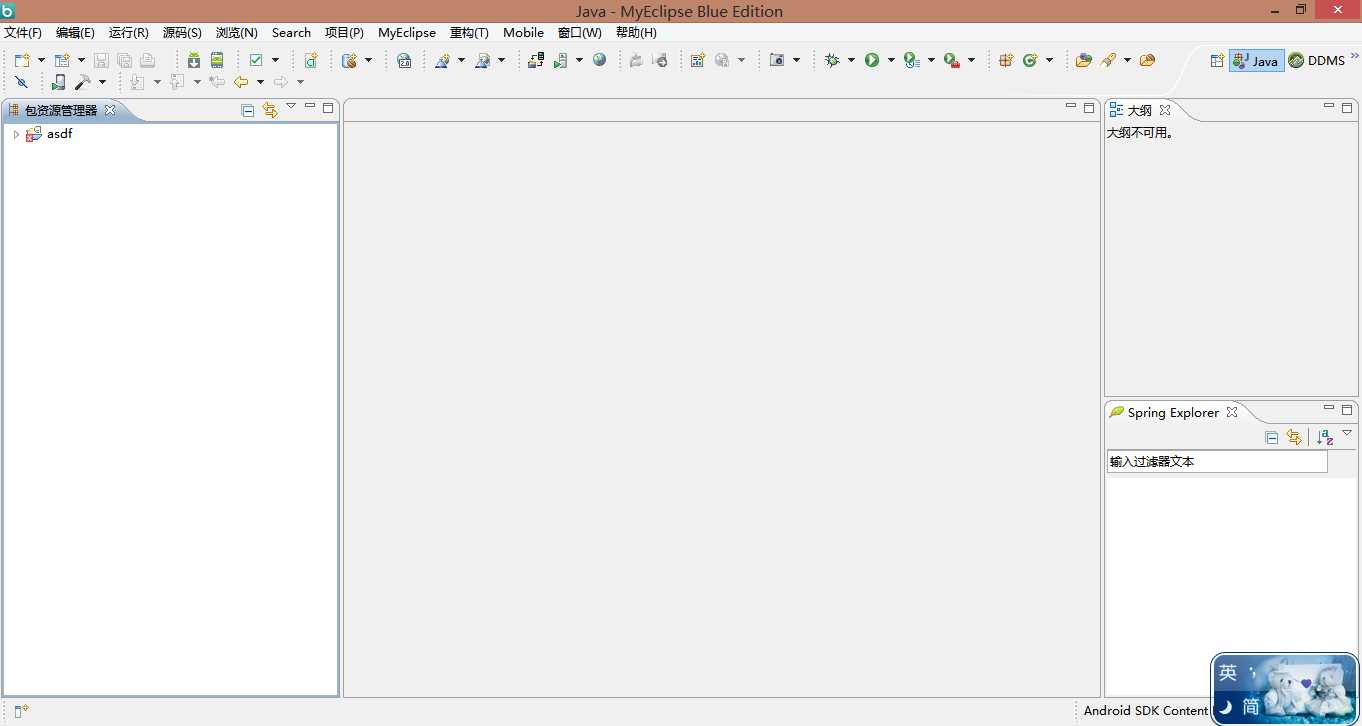Image resolution: width=1362 pixels, height=726 pixels.
Task: Toggle the moon icon in IME widget
Action: coord(1225,707)
